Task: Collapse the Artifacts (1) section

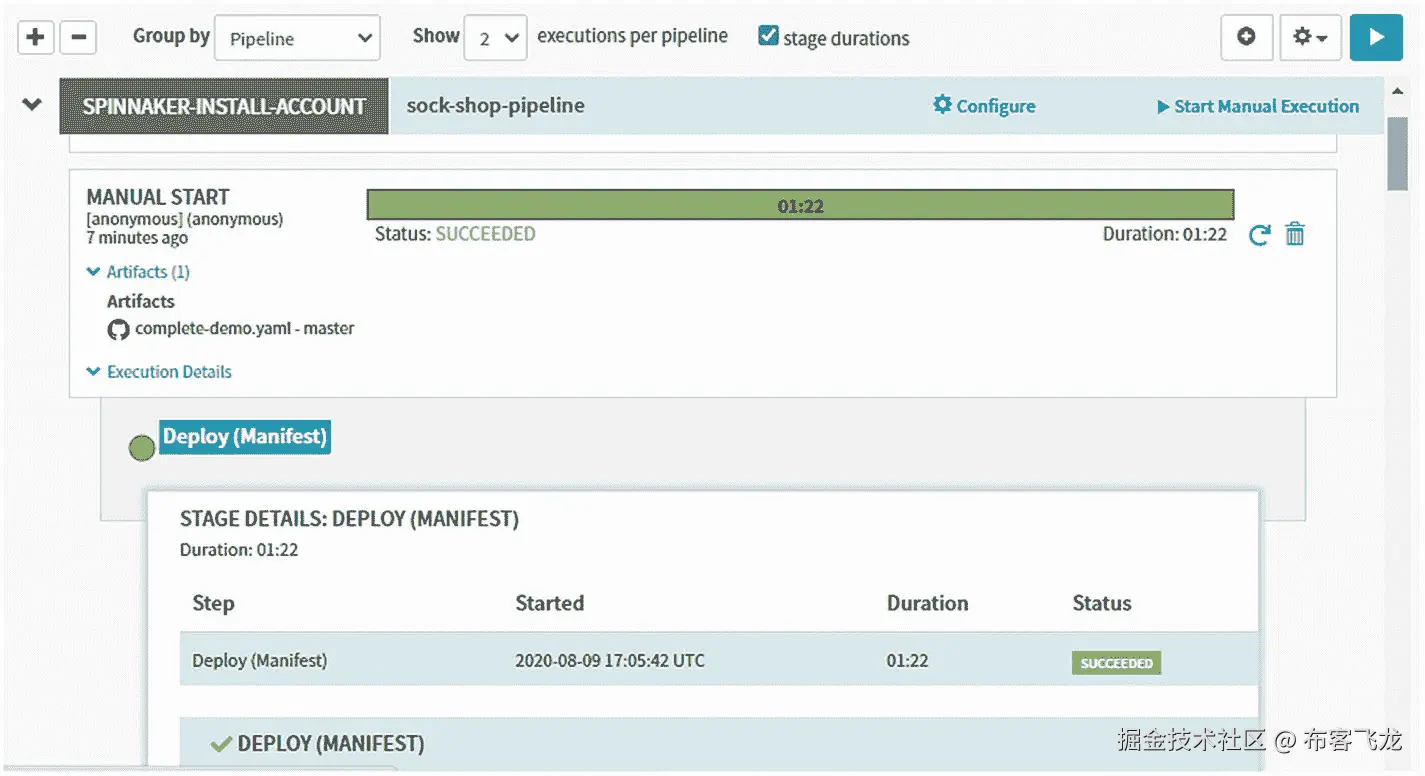Action: 138,272
